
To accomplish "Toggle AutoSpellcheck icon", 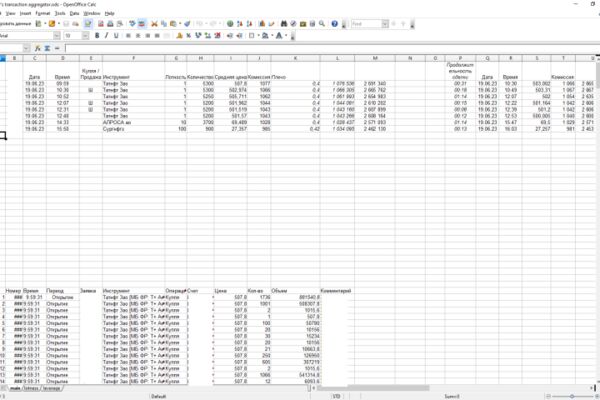I will point(142,24).
